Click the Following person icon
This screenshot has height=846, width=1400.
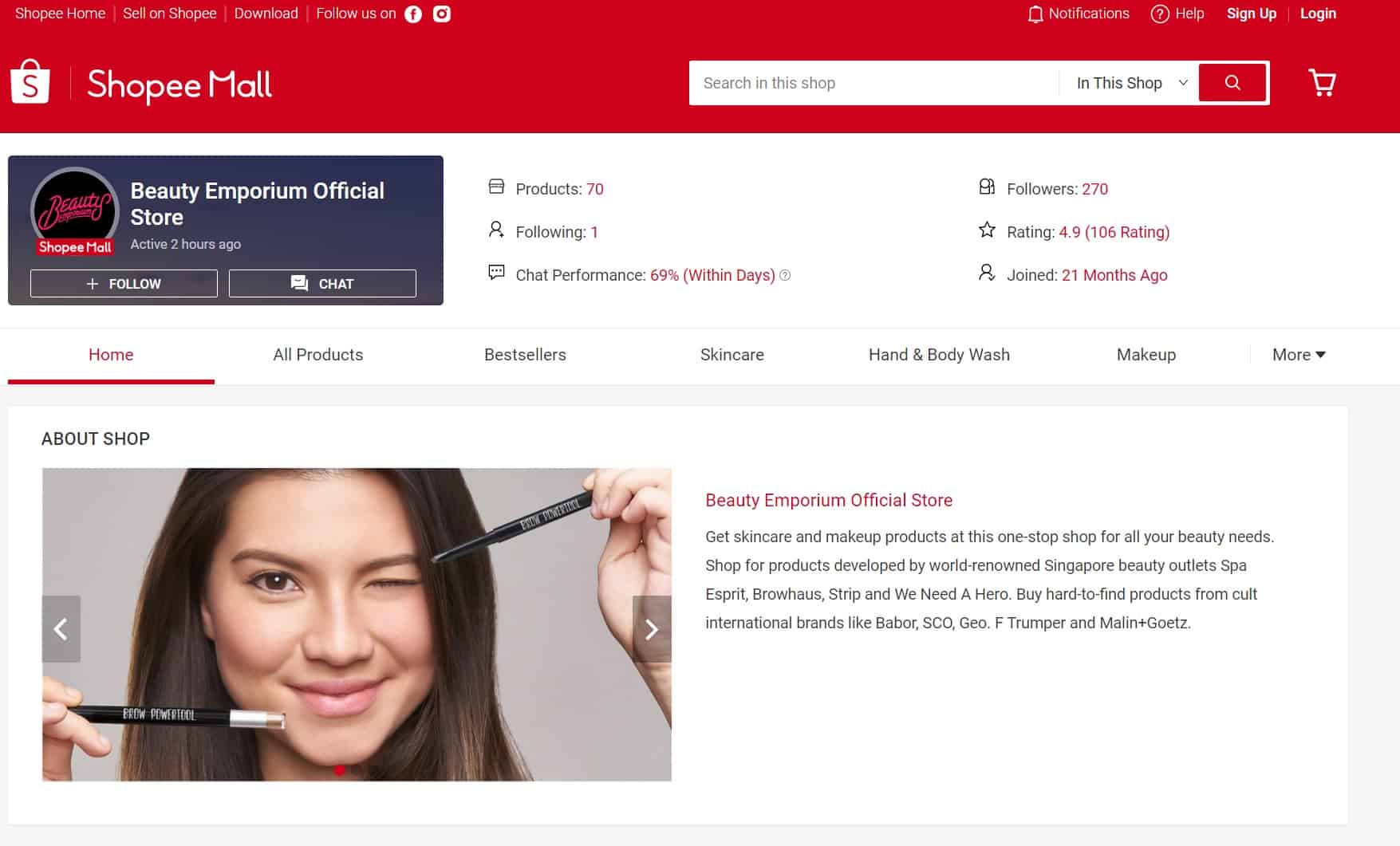496,230
